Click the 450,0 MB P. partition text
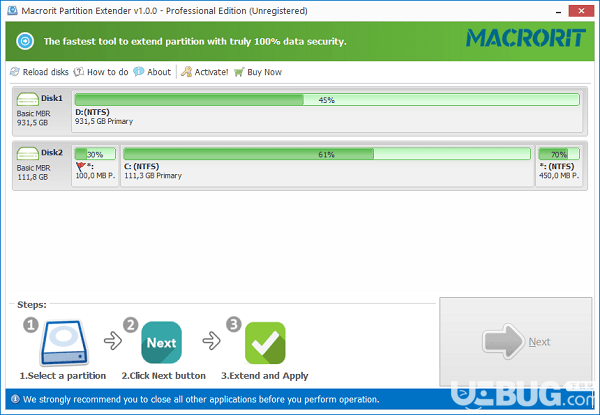Viewport: 600px width, 415px height. tap(559, 176)
